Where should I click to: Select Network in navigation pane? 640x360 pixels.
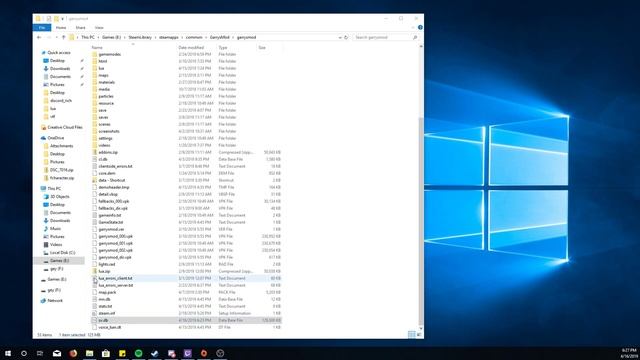[x=55, y=300]
